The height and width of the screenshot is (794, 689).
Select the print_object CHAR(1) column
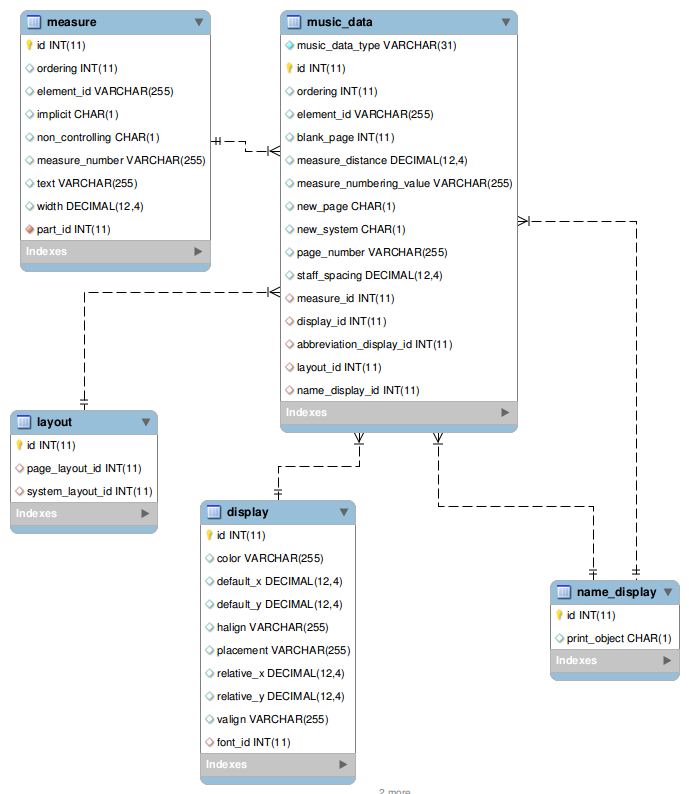tap(619, 638)
